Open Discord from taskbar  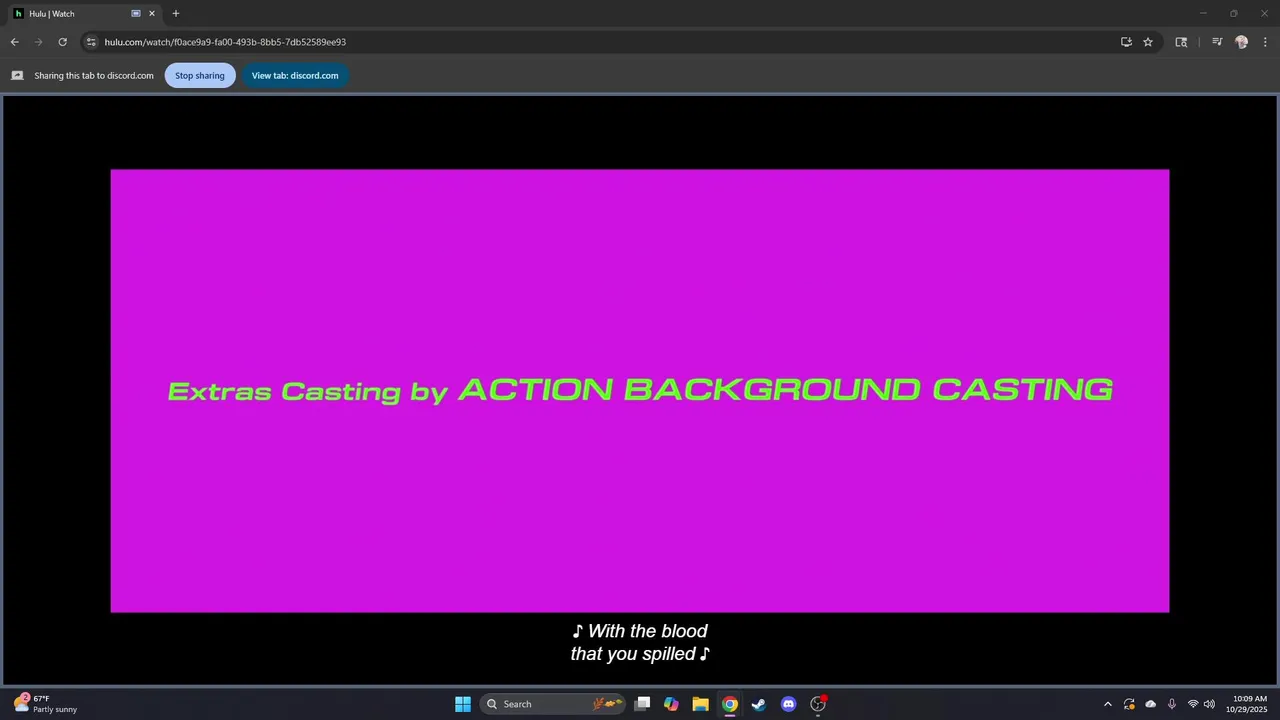click(x=788, y=704)
